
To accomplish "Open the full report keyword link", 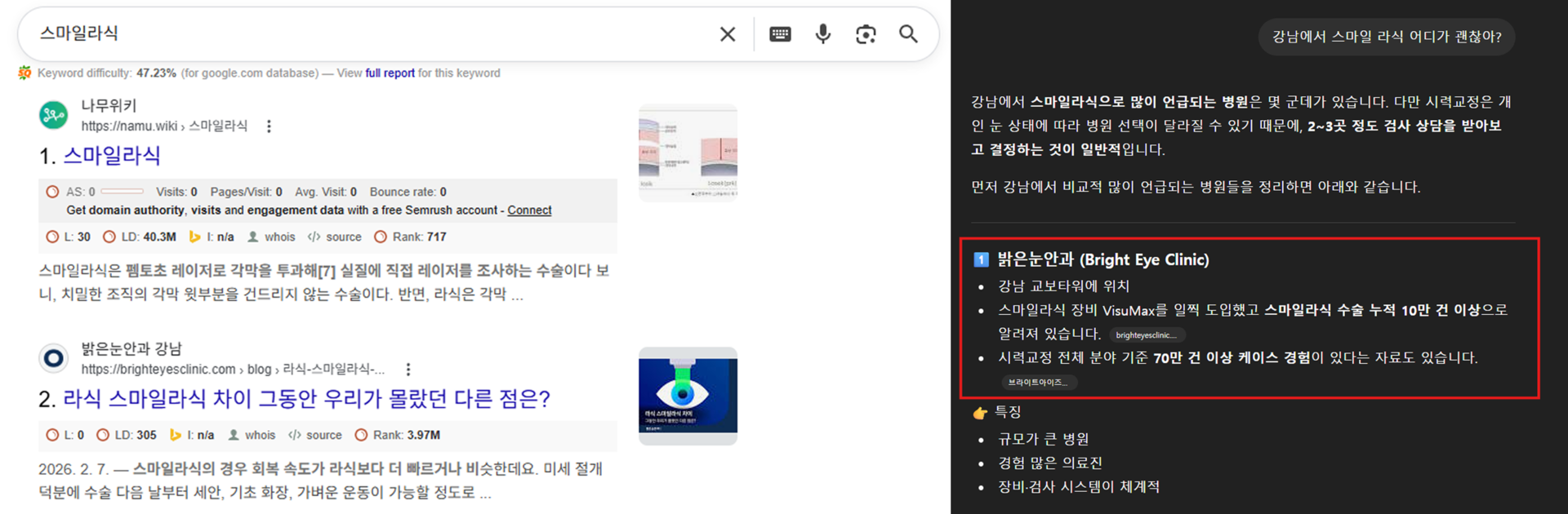I will 390,73.
